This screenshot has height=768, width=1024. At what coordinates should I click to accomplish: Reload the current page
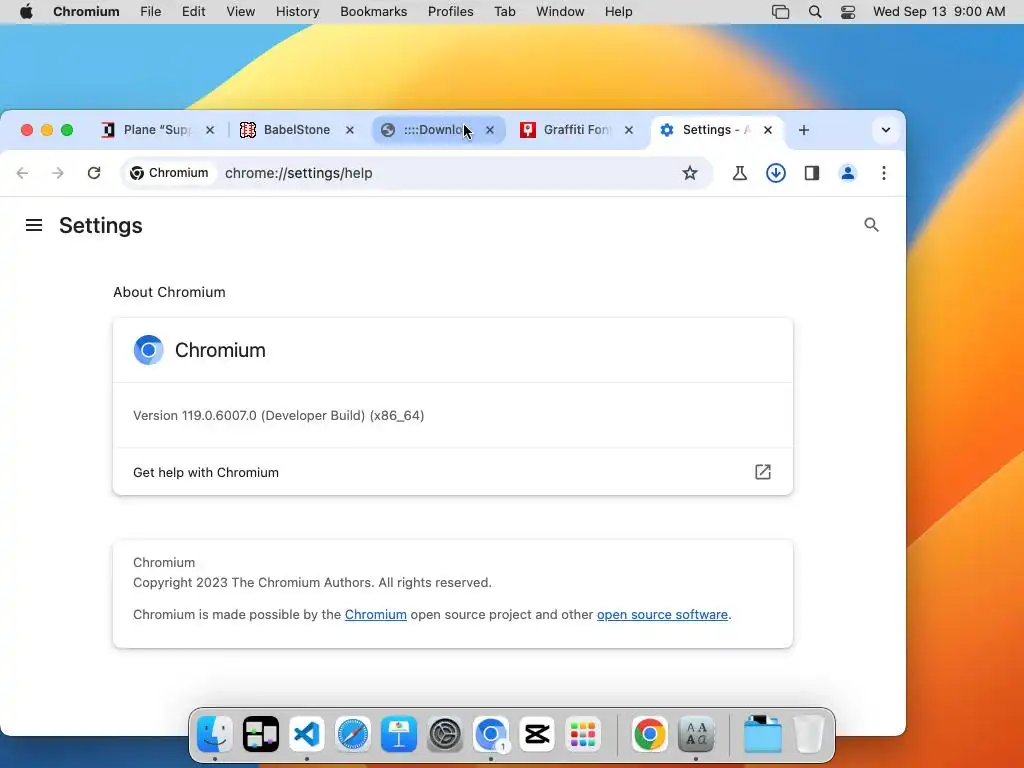(94, 173)
